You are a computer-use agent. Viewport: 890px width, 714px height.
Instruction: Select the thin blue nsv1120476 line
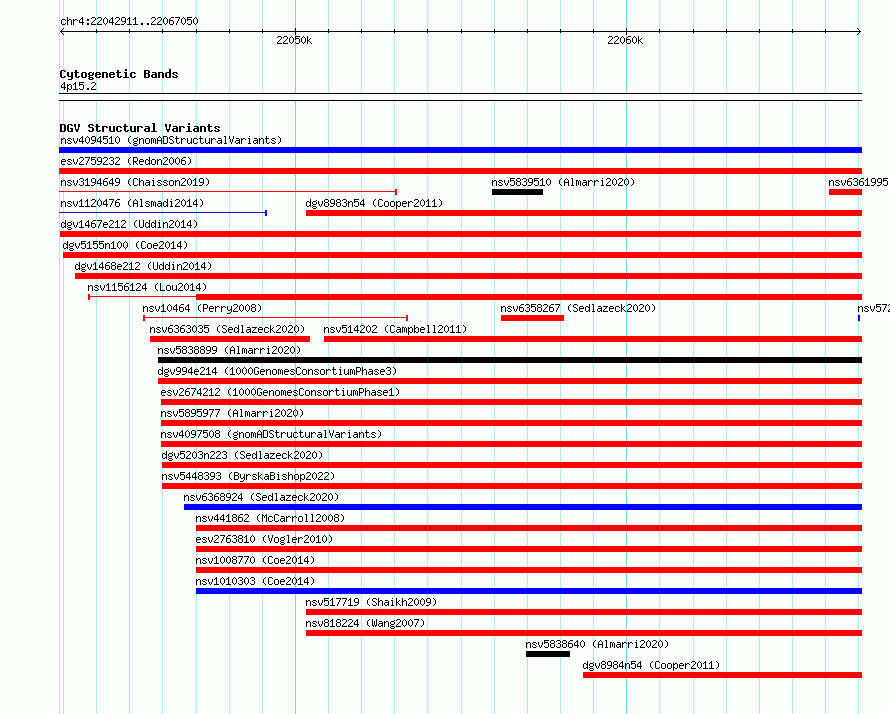(x=163, y=213)
